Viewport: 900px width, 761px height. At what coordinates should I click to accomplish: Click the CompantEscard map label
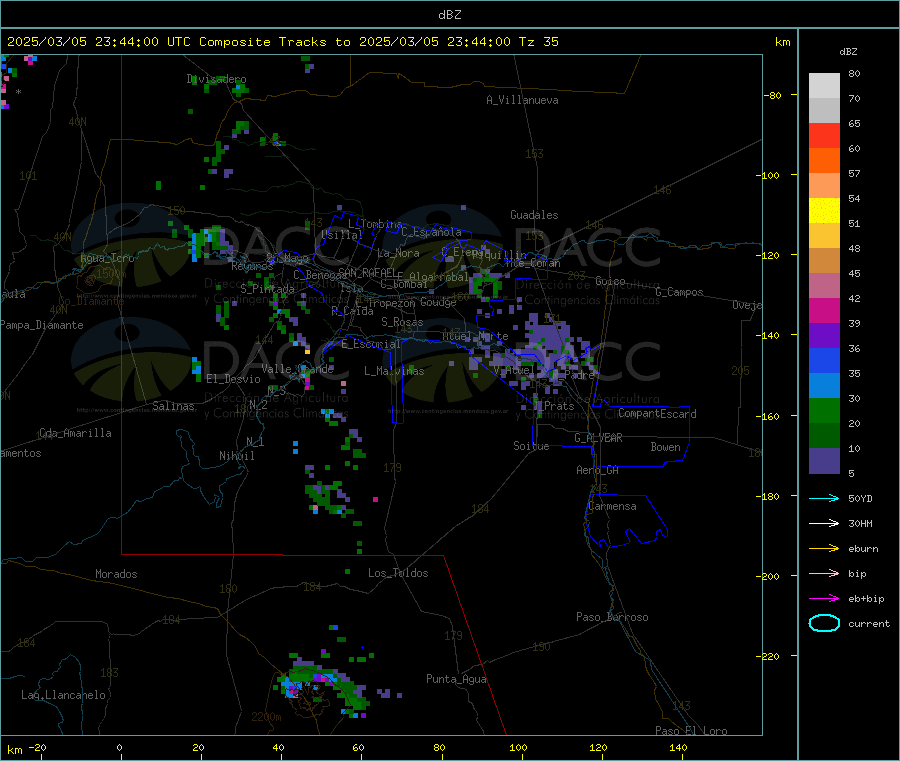click(x=657, y=413)
